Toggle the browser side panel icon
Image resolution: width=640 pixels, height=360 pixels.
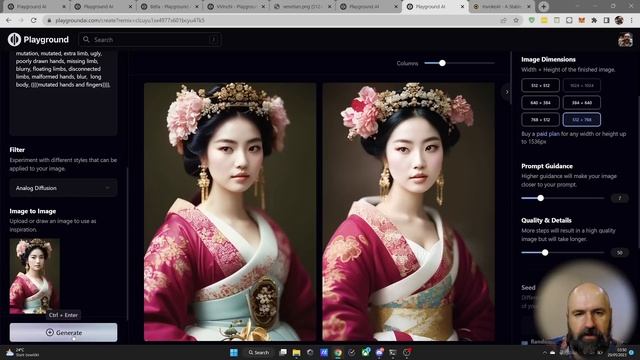607,20
